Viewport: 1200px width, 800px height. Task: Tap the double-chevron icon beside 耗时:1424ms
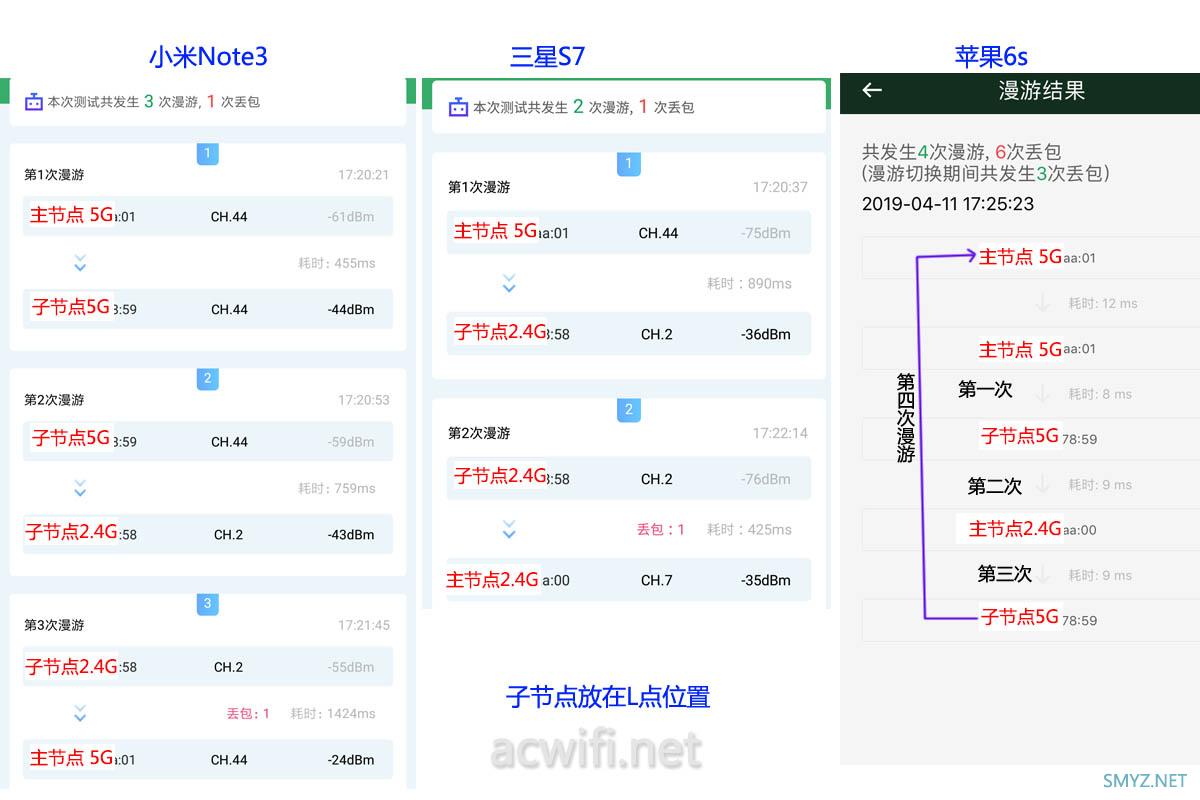(x=80, y=713)
